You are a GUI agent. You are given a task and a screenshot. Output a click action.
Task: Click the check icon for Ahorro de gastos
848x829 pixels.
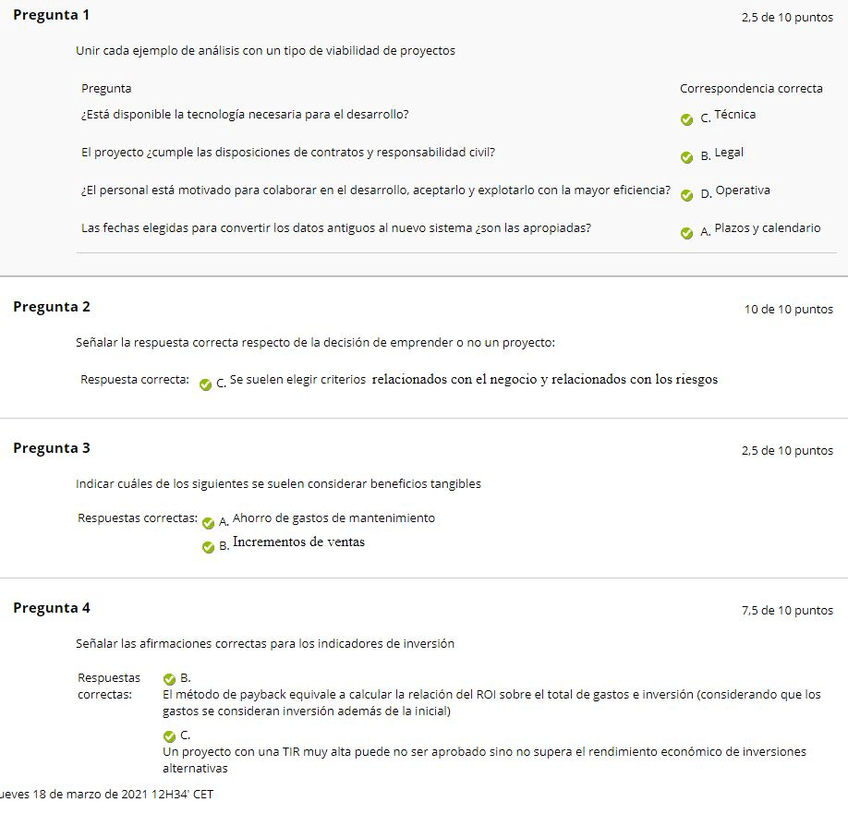click(208, 522)
